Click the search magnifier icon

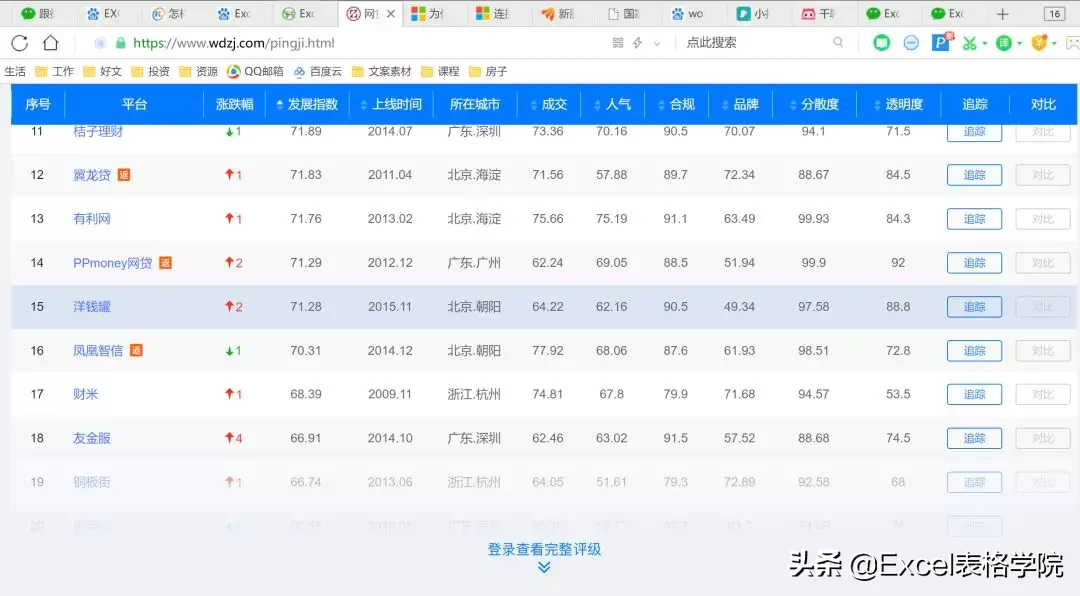838,43
